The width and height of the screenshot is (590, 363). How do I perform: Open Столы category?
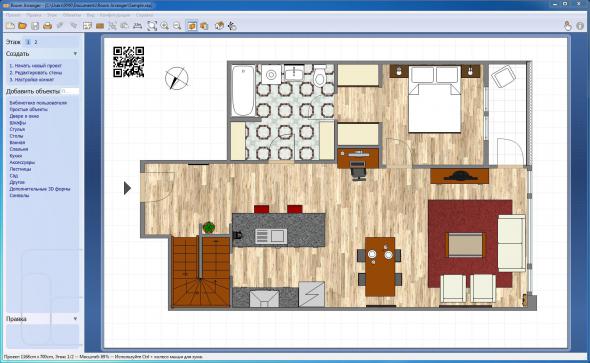[x=16, y=136]
